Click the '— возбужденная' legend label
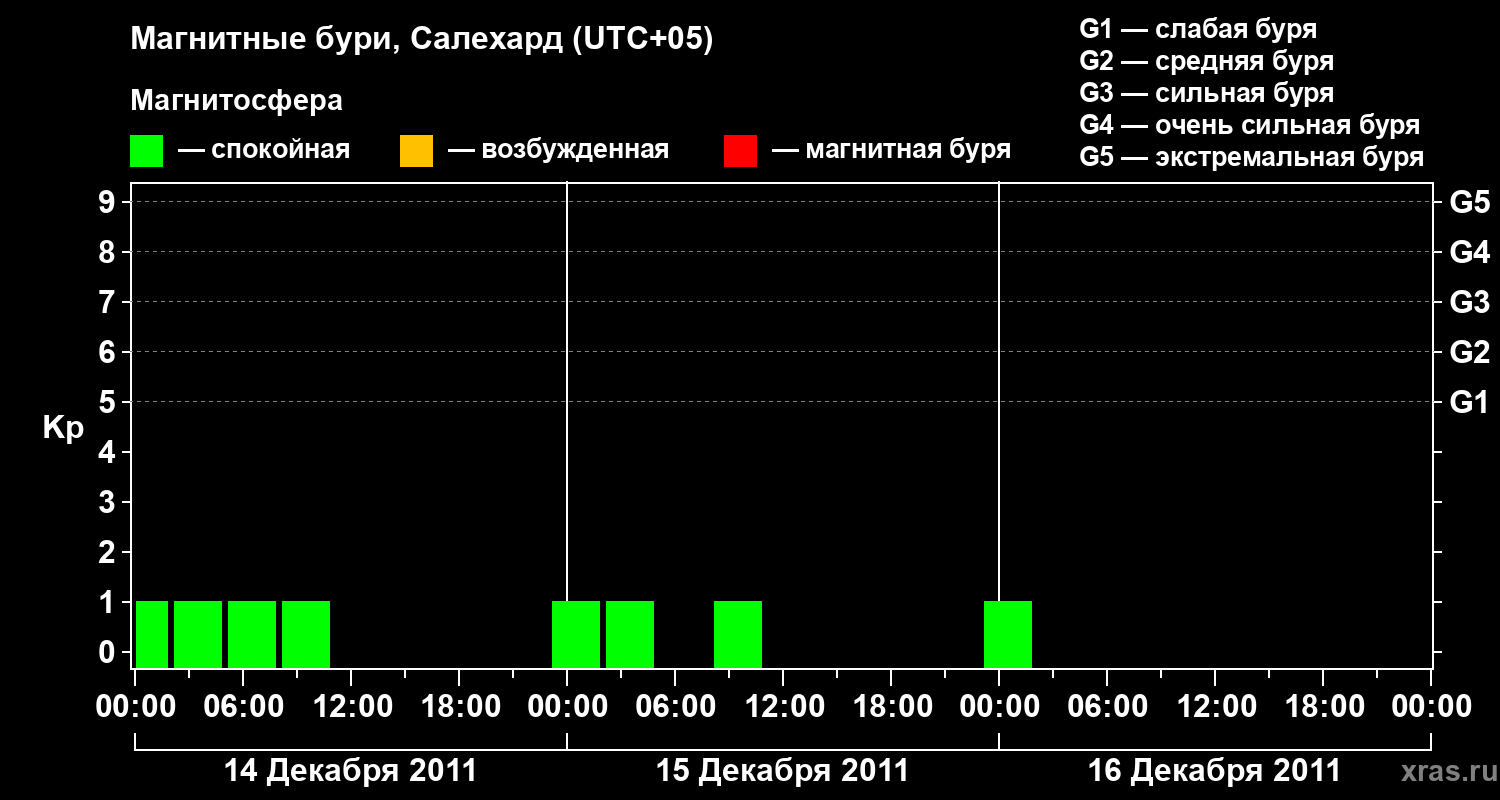1500x800 pixels. 558,150
